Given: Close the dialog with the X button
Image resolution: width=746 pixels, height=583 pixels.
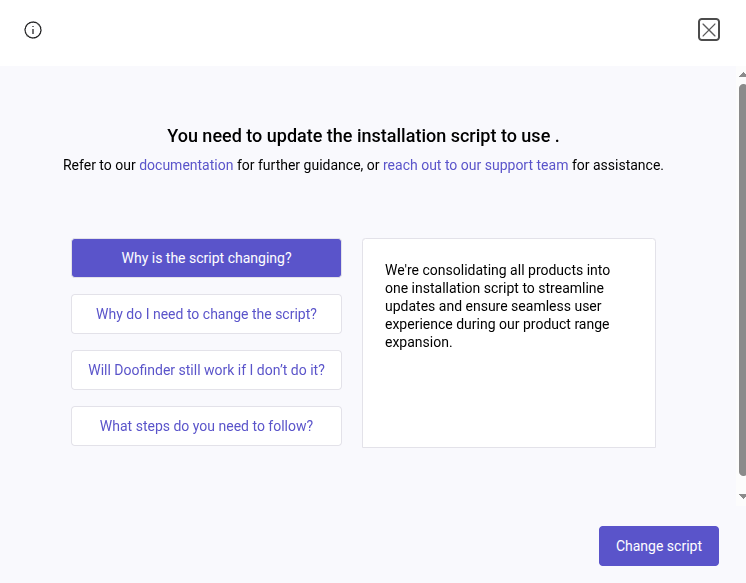Looking at the screenshot, I should click(x=708, y=30).
